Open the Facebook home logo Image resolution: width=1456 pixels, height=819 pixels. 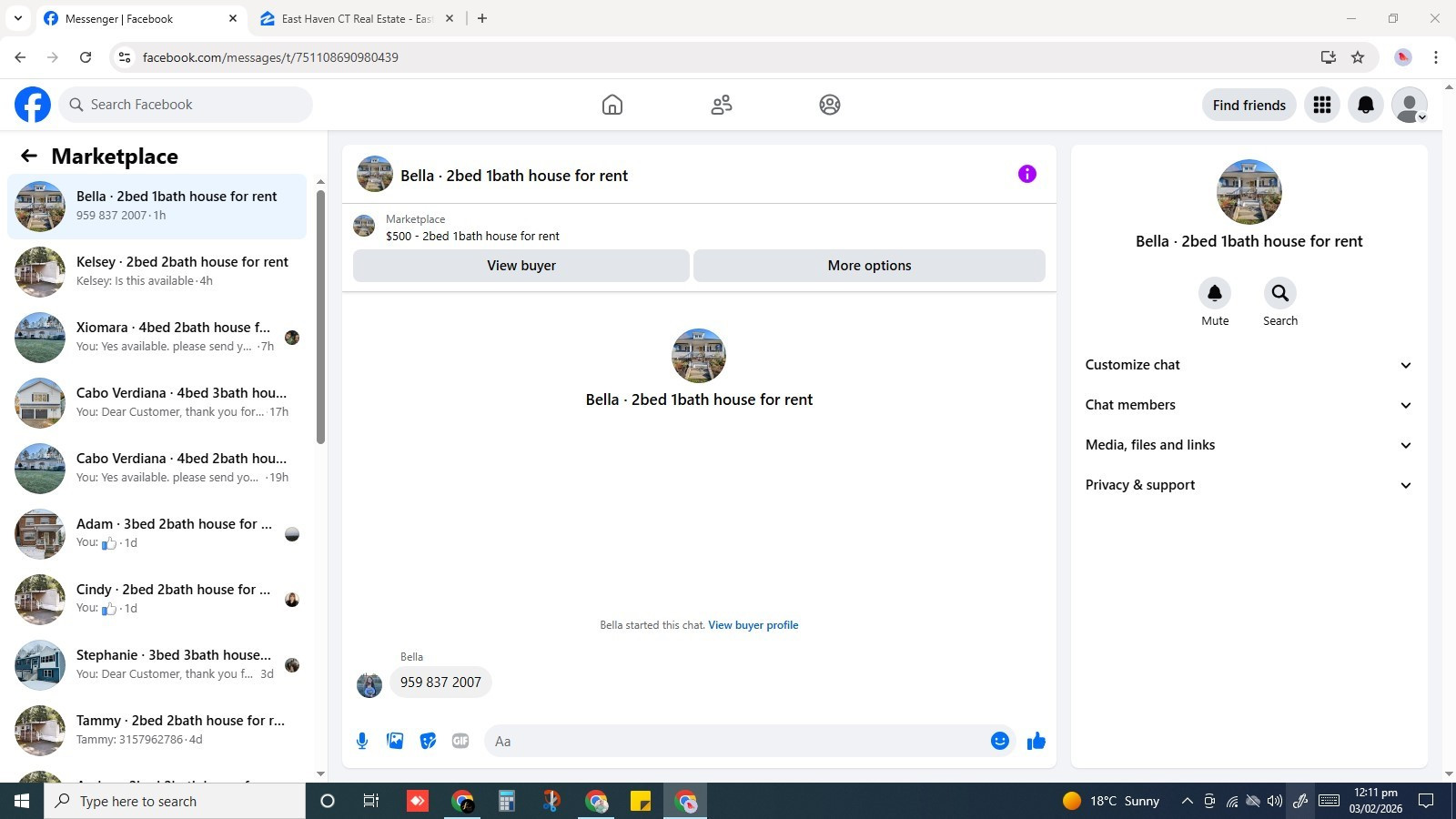33,105
